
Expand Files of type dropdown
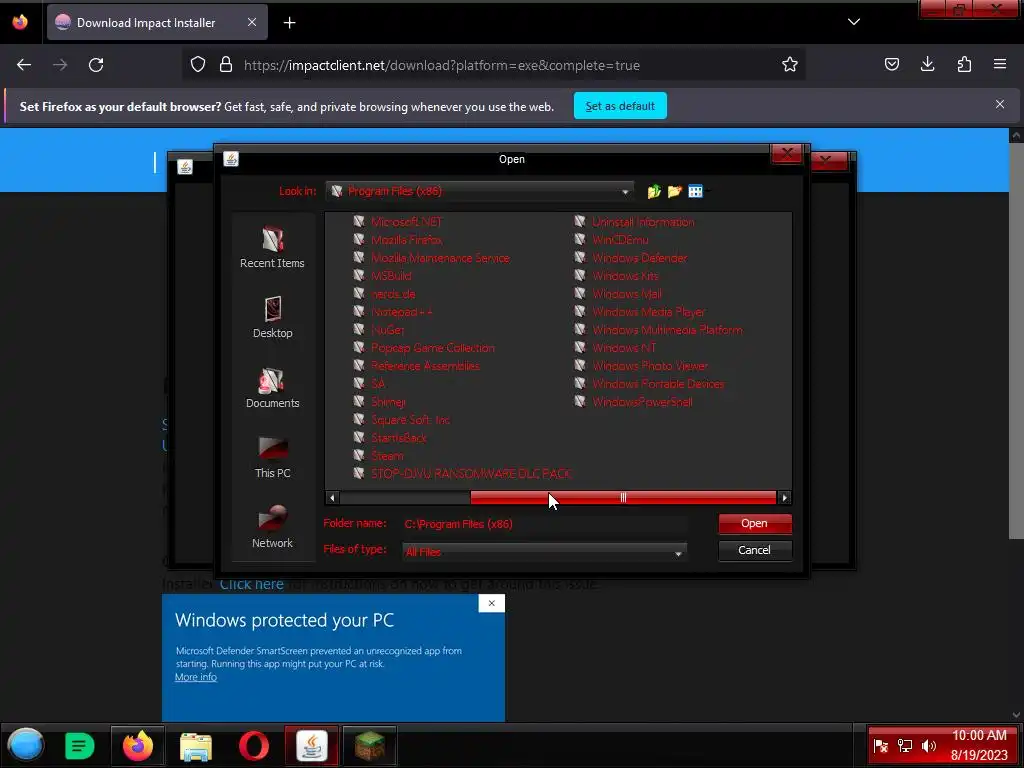[x=679, y=553]
